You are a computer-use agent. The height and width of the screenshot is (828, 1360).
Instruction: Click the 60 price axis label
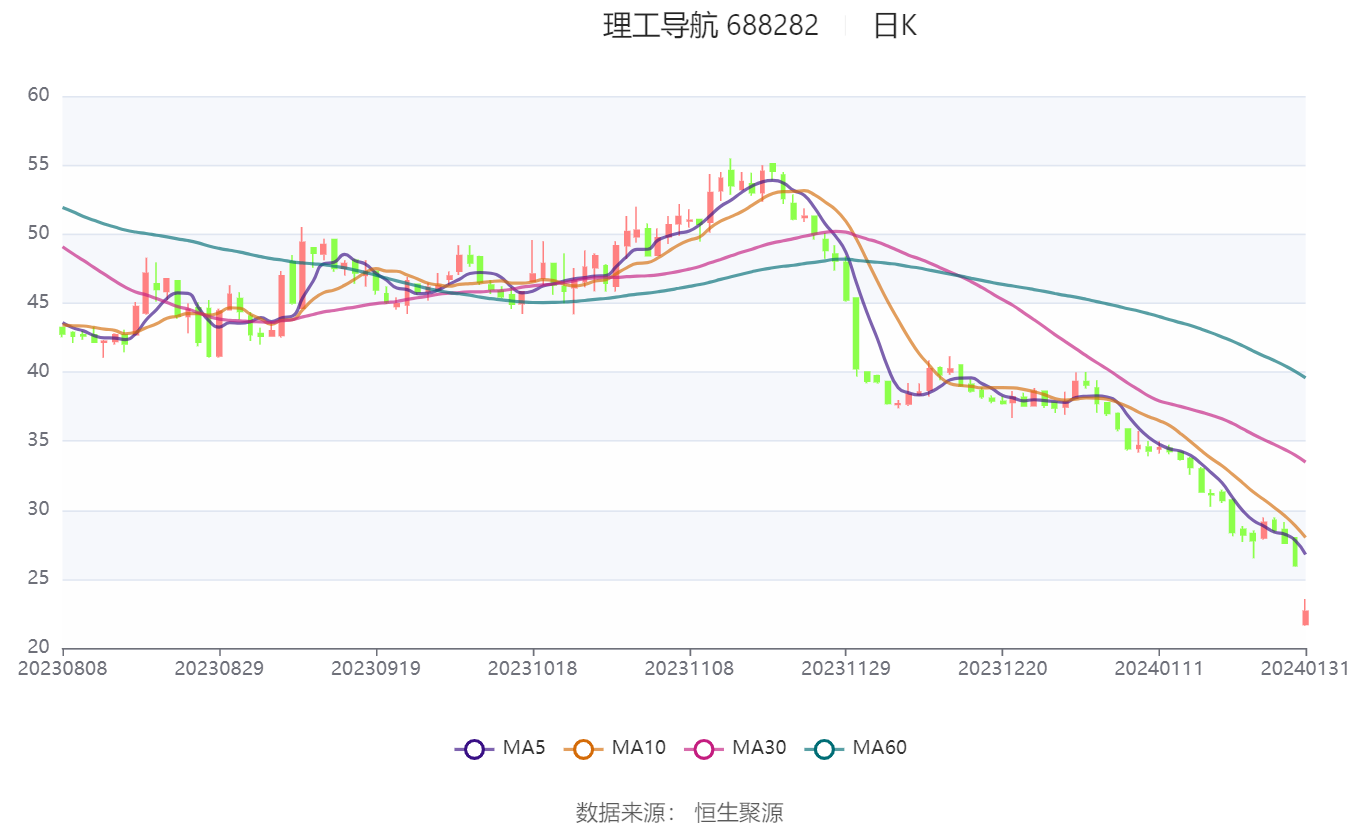[39, 95]
